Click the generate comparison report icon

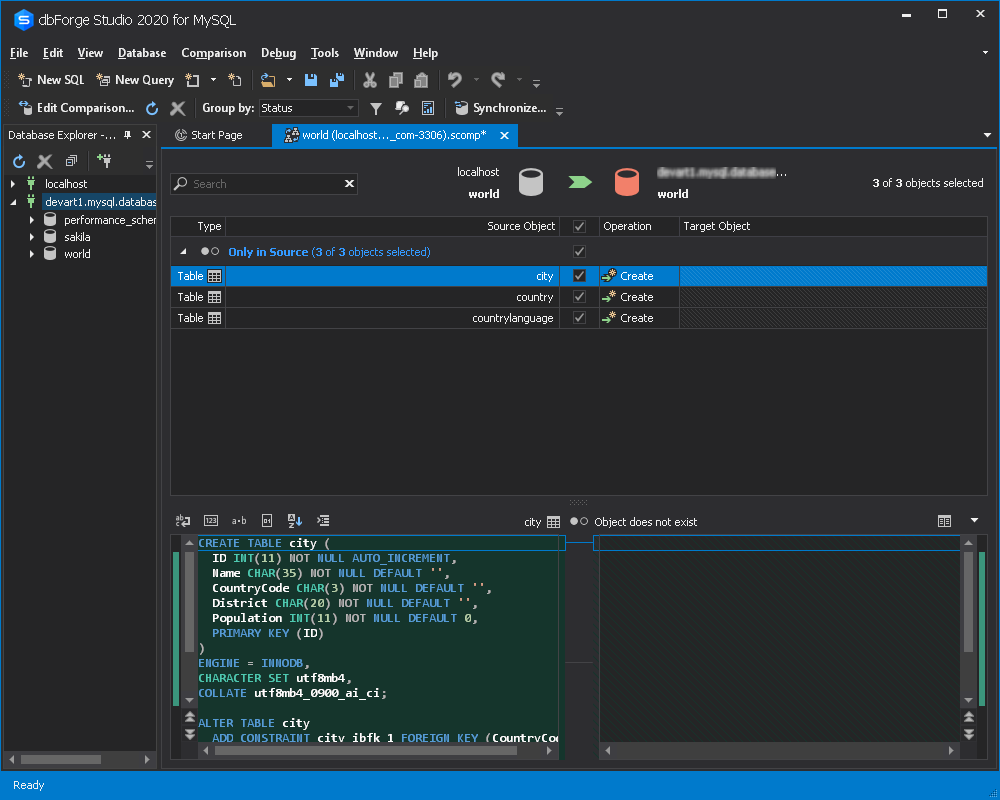(x=428, y=108)
